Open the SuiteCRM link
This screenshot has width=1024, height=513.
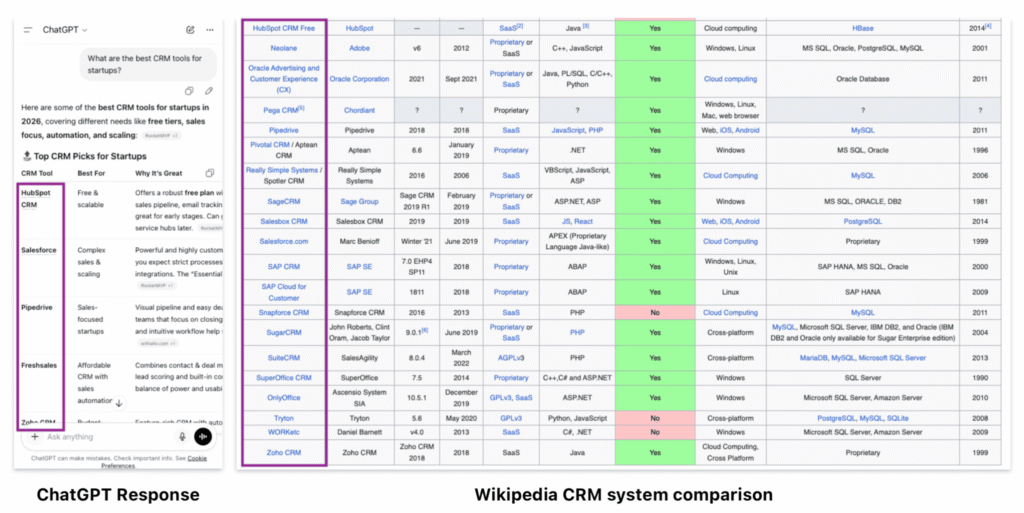[283, 358]
